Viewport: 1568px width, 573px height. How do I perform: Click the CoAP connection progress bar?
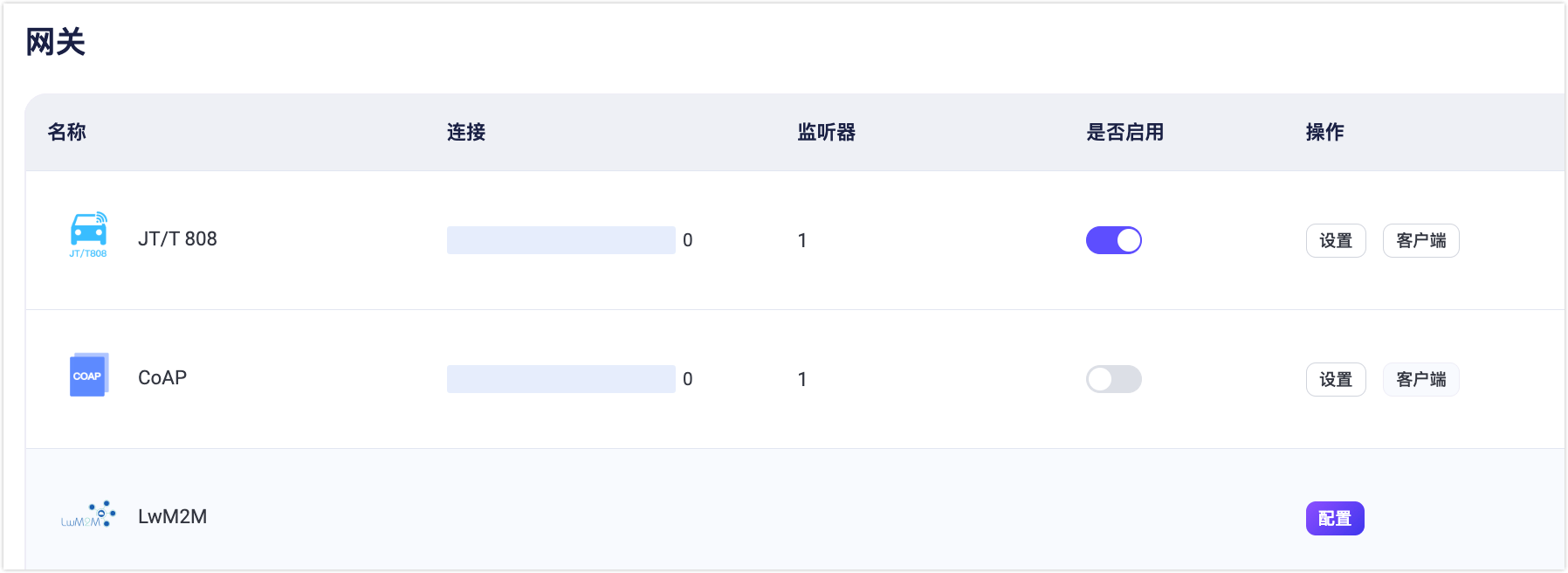point(560,379)
